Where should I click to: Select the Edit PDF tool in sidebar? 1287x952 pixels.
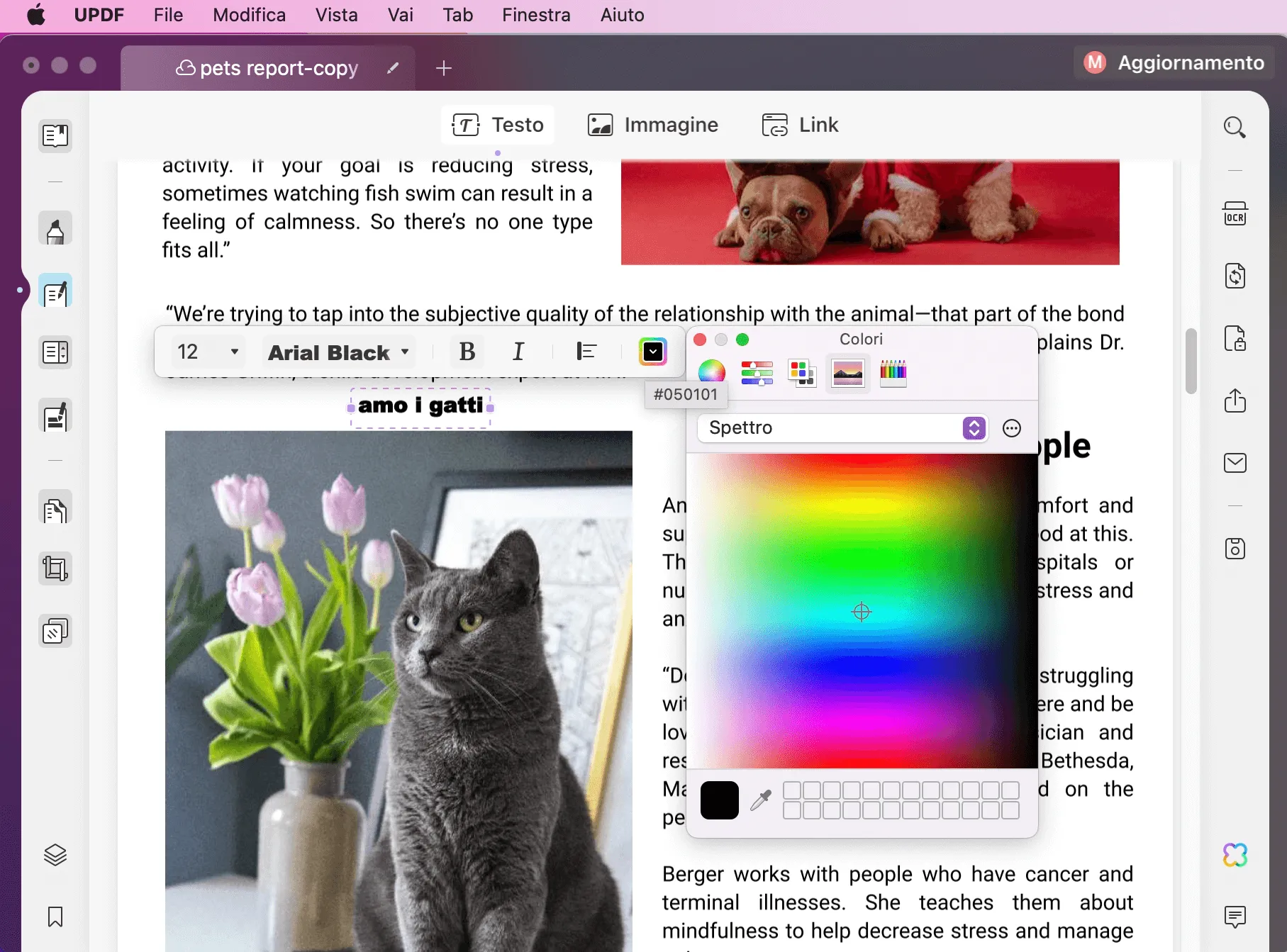(55, 291)
